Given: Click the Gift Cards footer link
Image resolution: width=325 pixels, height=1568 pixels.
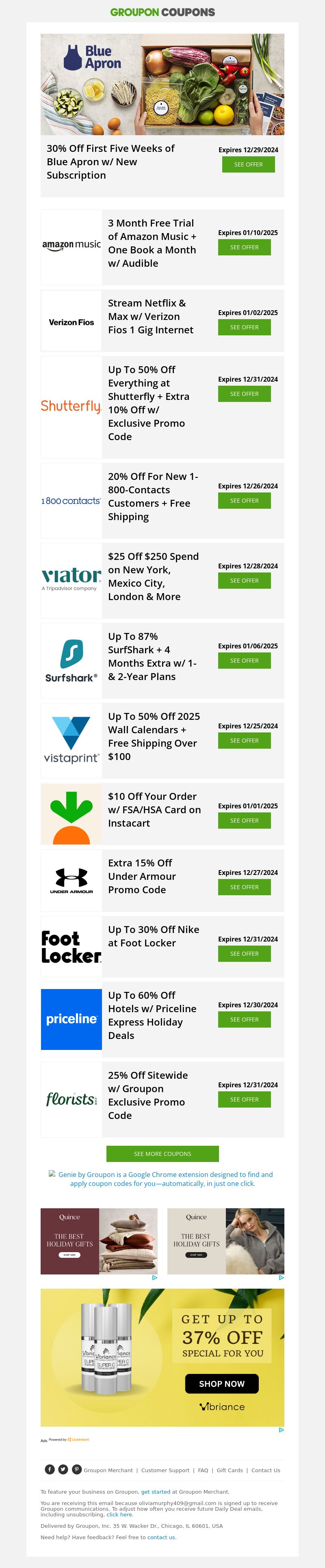Looking at the screenshot, I should pos(230,1470).
